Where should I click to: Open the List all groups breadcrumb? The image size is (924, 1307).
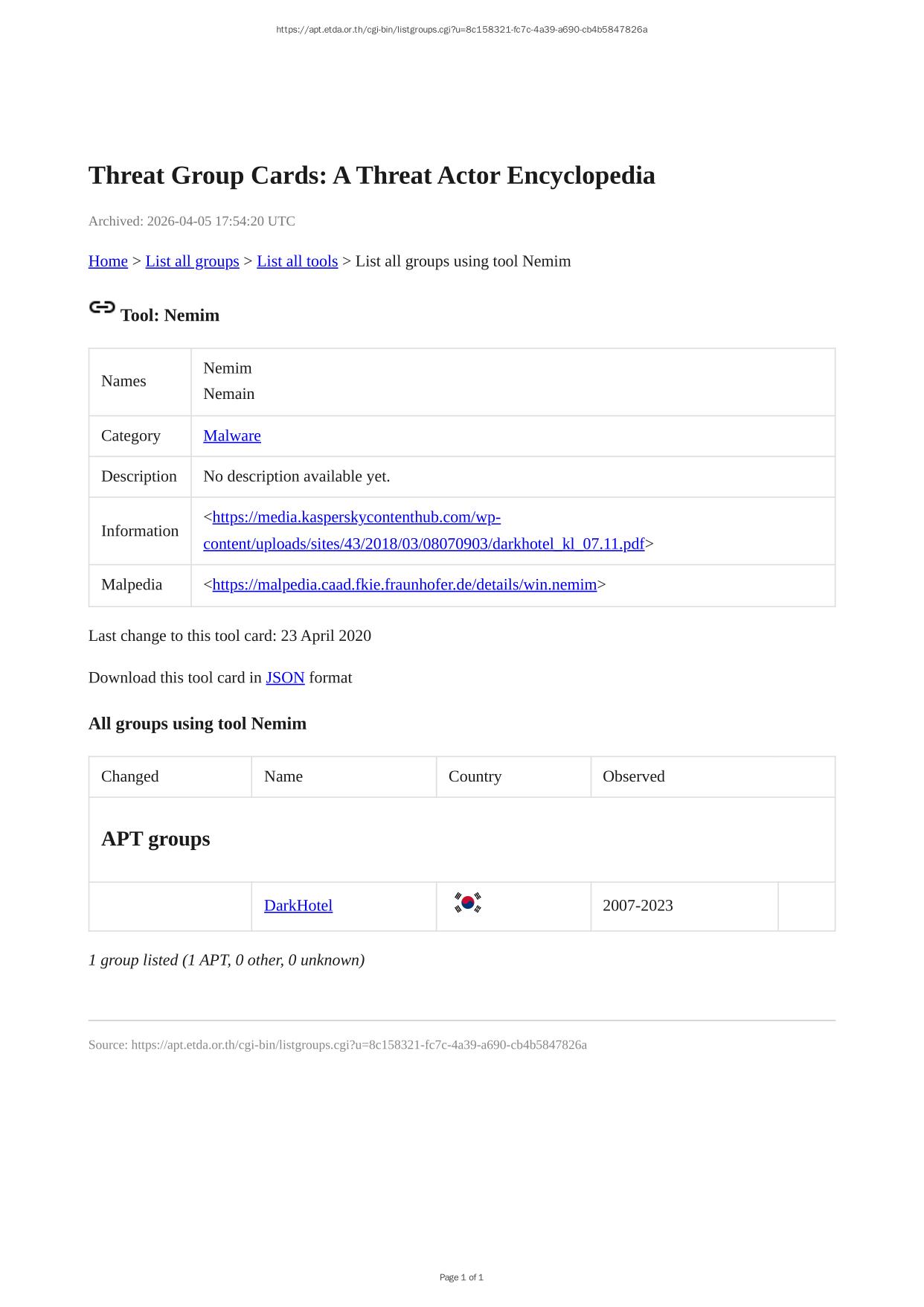click(192, 261)
